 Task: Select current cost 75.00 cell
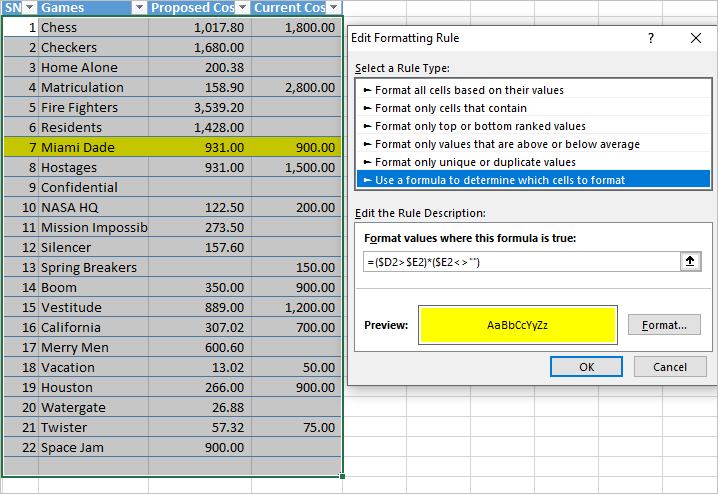tap(297, 427)
